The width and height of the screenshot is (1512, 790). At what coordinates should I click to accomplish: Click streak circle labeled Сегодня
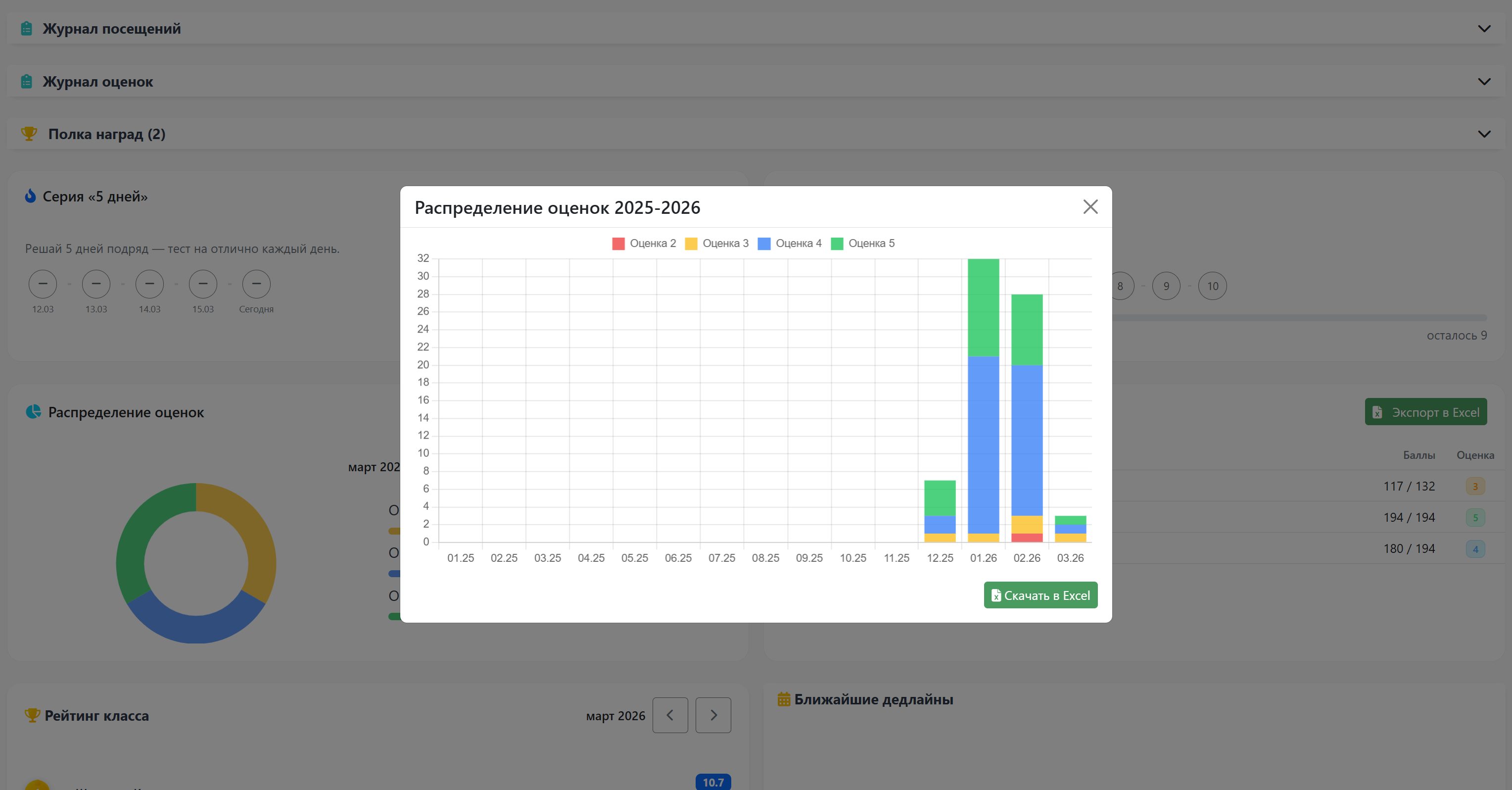coord(256,284)
